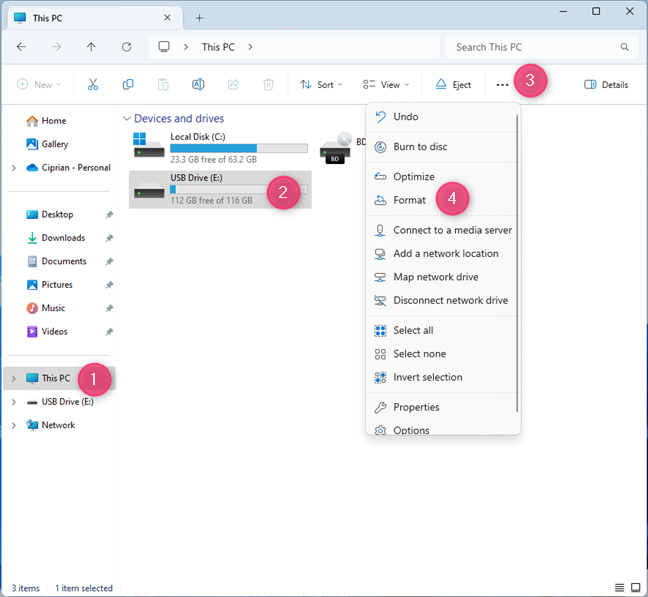
Task: Click the Cut scissors icon in toolbar
Action: (x=93, y=85)
